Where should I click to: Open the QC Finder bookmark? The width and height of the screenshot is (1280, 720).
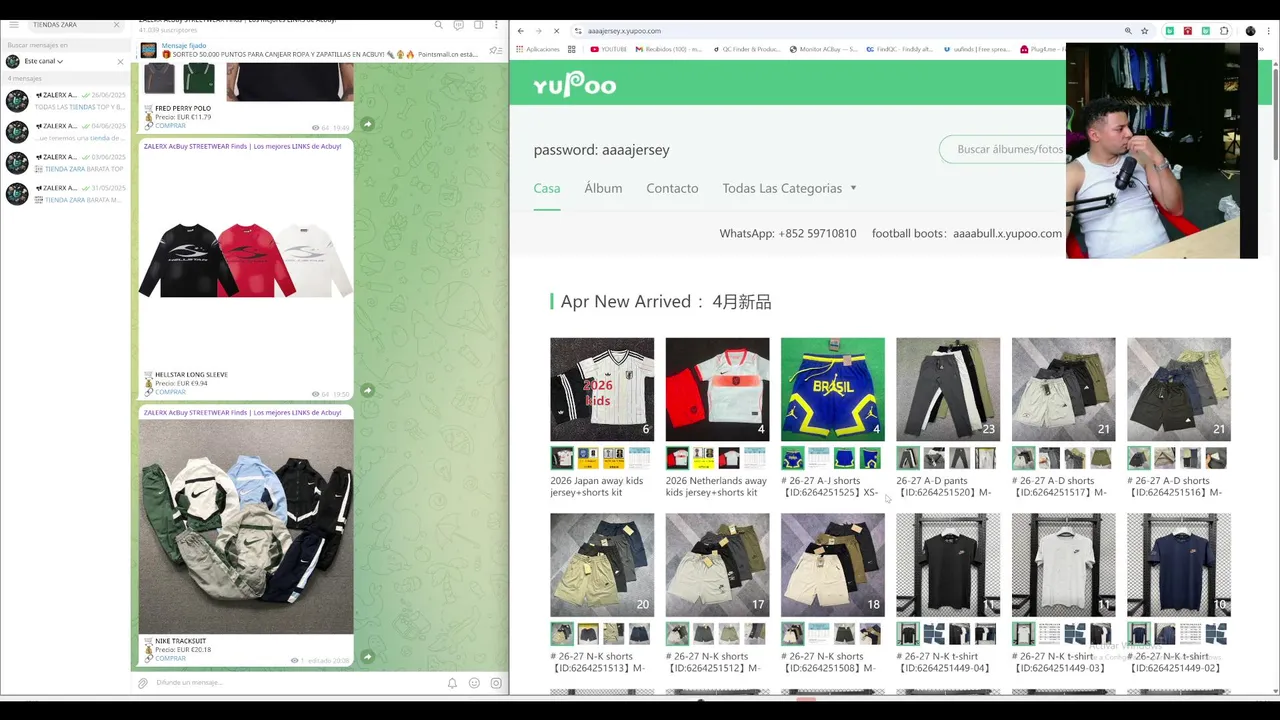(x=746, y=49)
